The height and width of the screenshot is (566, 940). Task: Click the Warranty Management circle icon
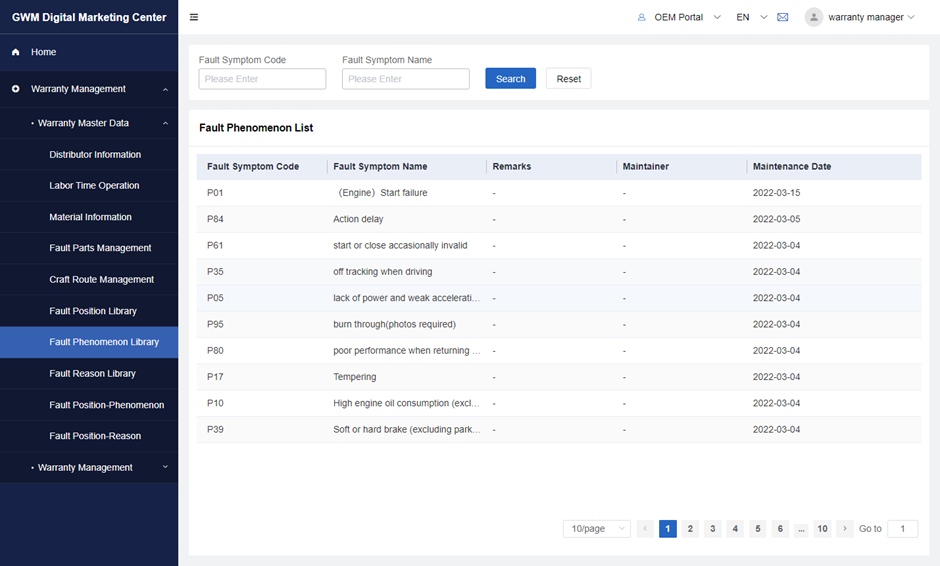(16, 89)
